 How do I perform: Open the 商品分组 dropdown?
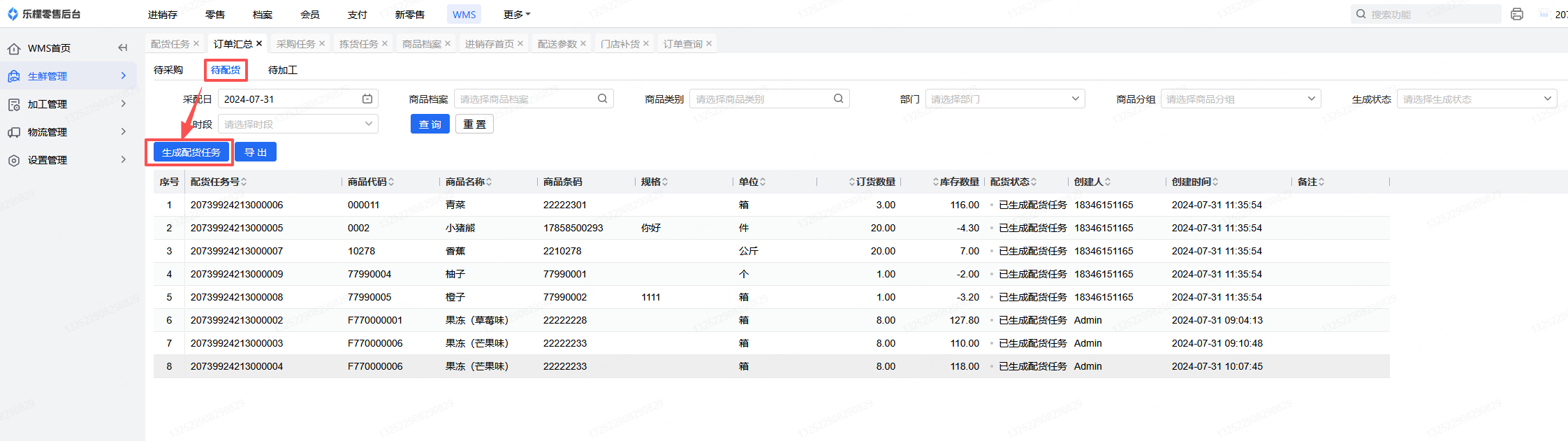1241,99
